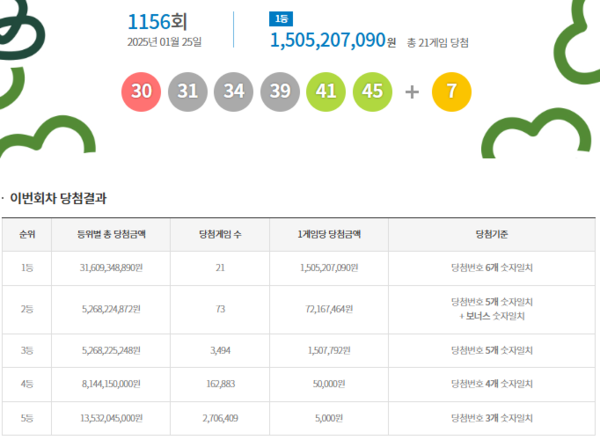Select the 1156회 draw title
This screenshot has width=600, height=440.
click(157, 22)
